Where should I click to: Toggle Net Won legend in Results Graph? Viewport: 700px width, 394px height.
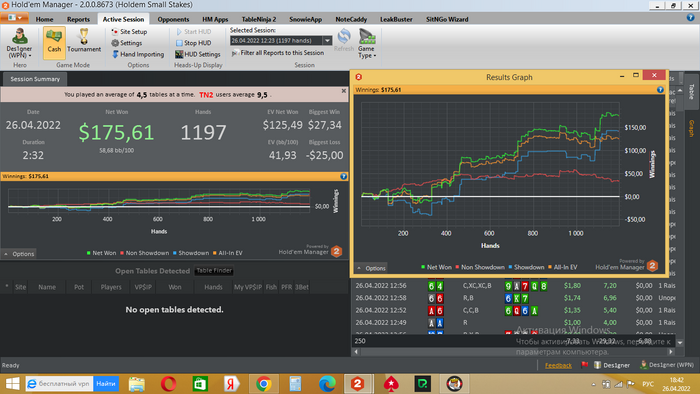(x=436, y=267)
